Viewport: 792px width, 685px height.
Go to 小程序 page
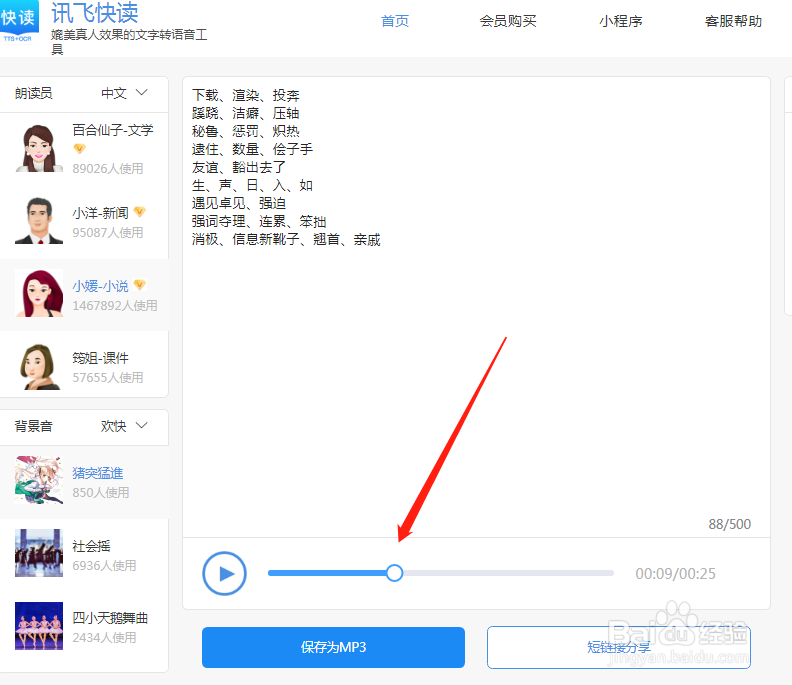621,21
